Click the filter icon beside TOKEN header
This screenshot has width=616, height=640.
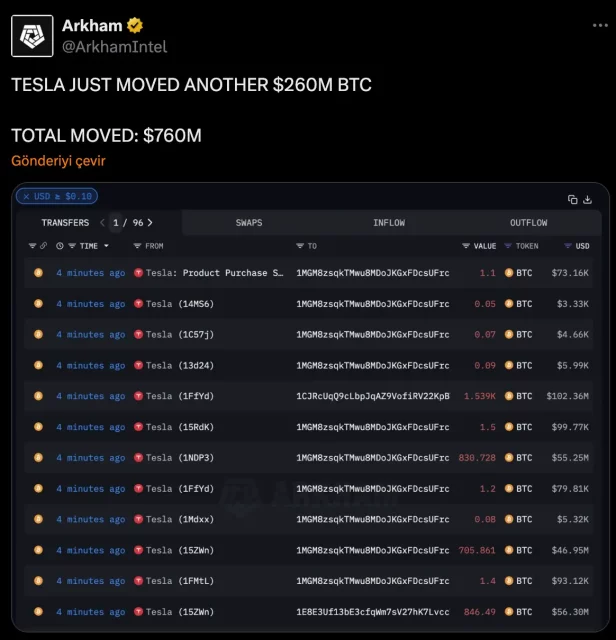point(508,246)
